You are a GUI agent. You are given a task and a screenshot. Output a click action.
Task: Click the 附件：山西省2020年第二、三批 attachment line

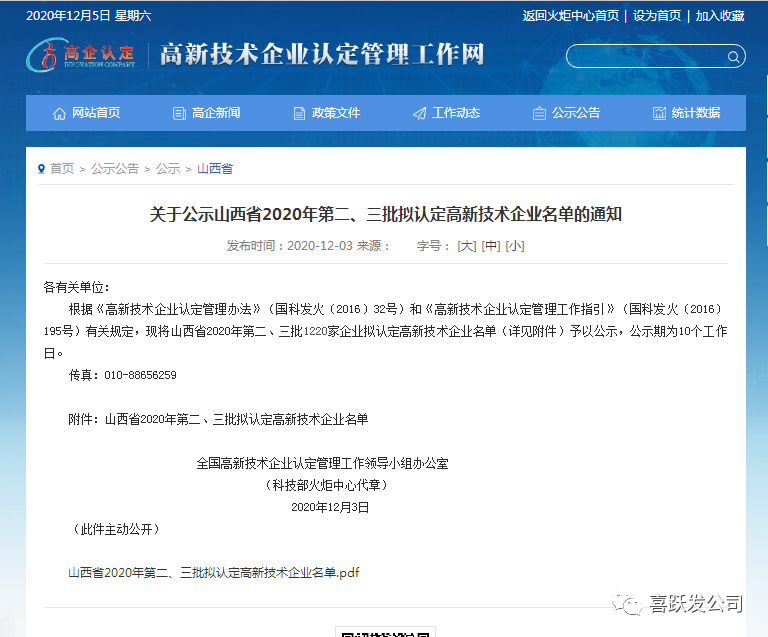click(x=218, y=419)
